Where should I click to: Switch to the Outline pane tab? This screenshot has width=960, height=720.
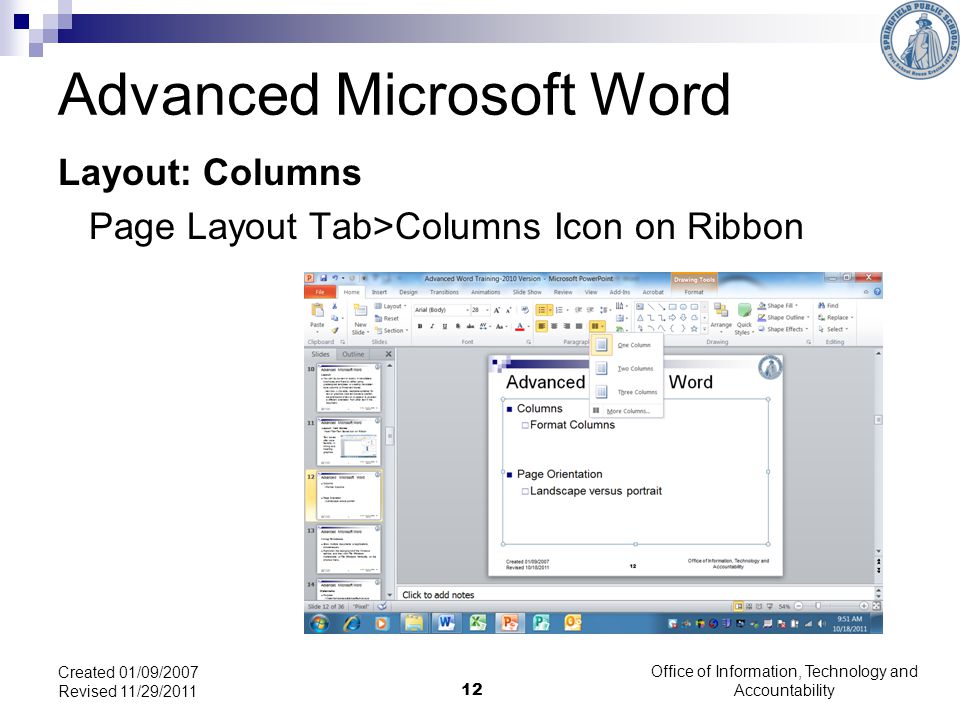click(x=353, y=354)
